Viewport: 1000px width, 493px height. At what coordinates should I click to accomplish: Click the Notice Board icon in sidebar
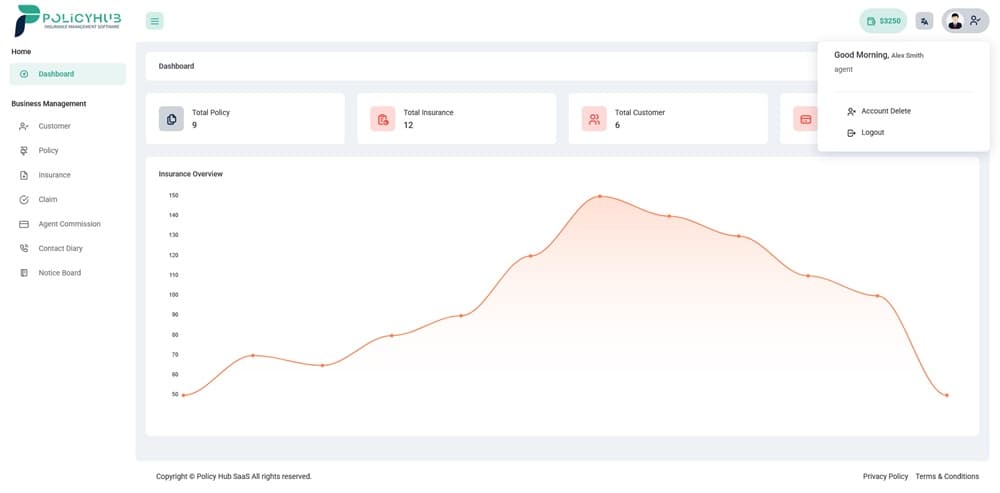24,273
